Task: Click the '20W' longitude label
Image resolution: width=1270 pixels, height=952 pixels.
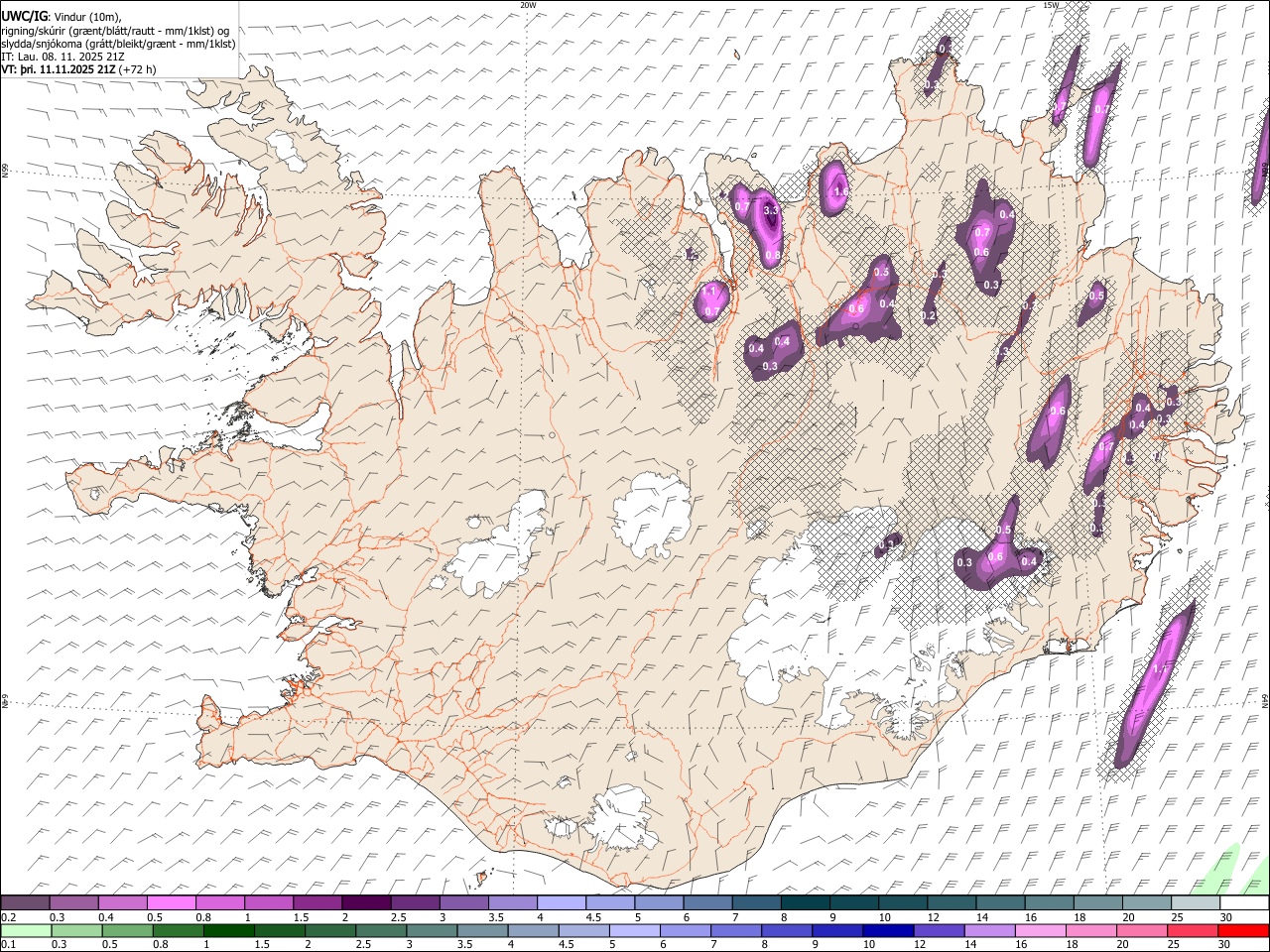Action: click(x=528, y=5)
